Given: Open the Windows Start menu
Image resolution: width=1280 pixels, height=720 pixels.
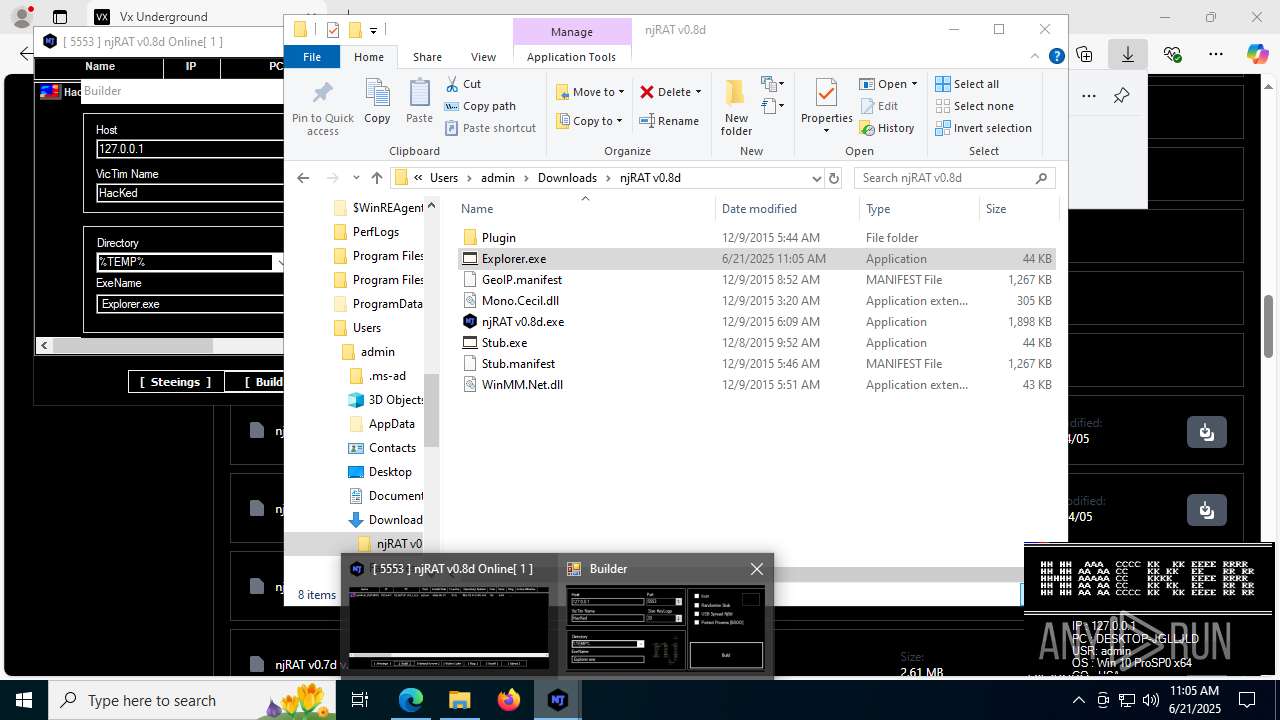Looking at the screenshot, I should click(x=23, y=700).
